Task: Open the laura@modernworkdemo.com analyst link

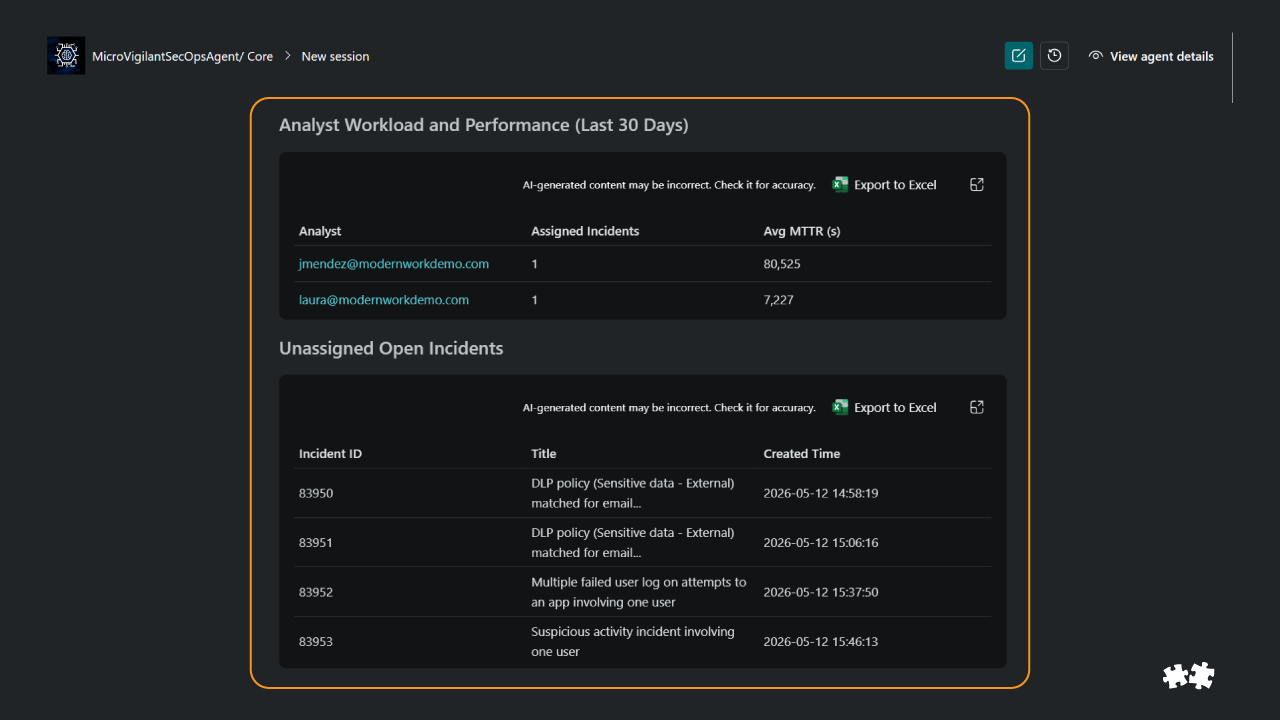Action: (384, 300)
